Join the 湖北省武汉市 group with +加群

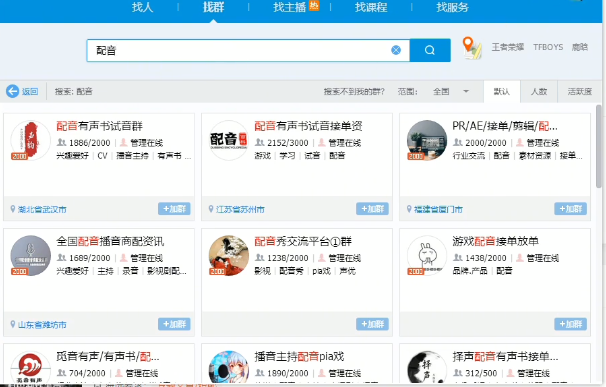(x=174, y=209)
